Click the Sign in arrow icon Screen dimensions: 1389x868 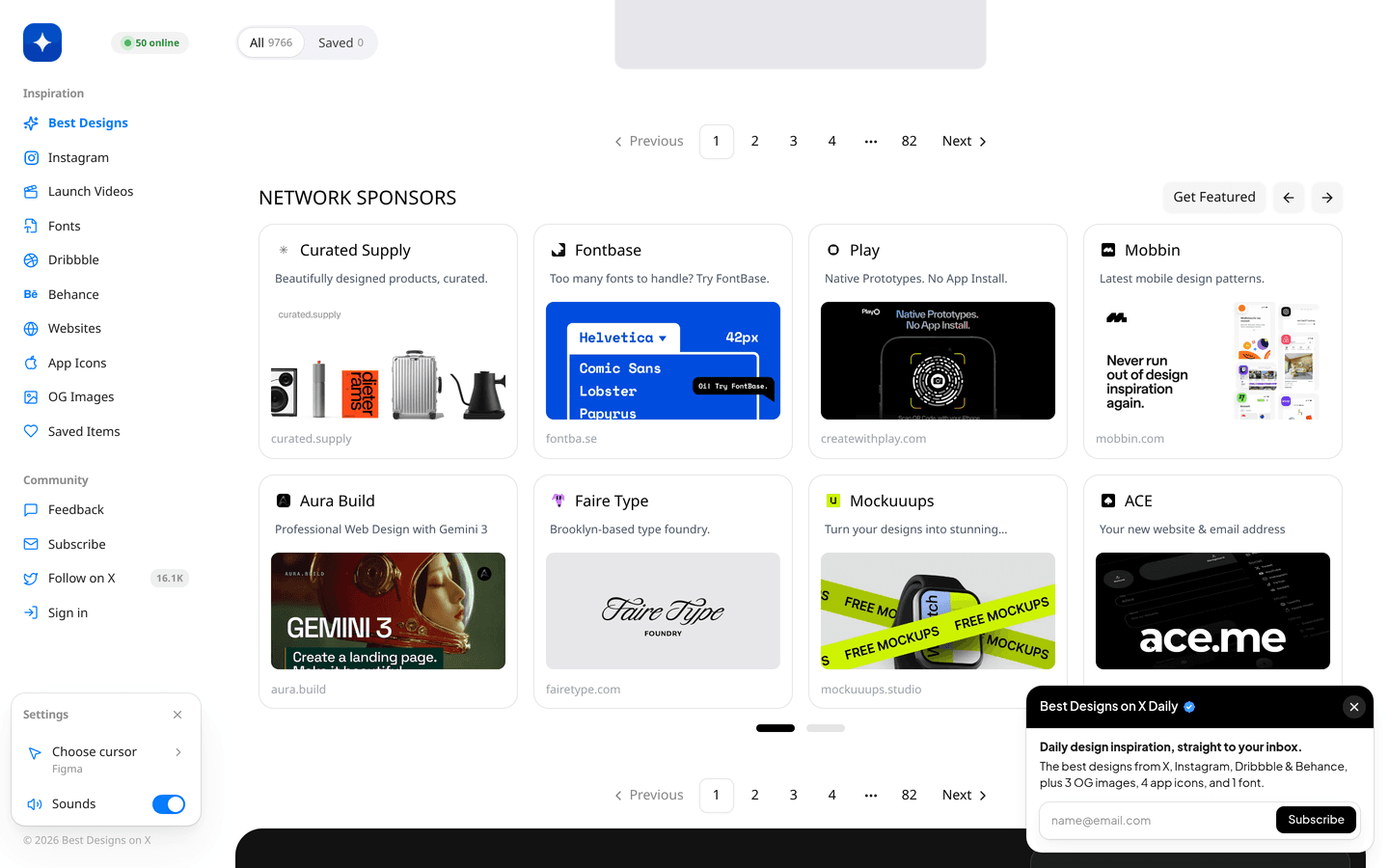(x=31, y=612)
